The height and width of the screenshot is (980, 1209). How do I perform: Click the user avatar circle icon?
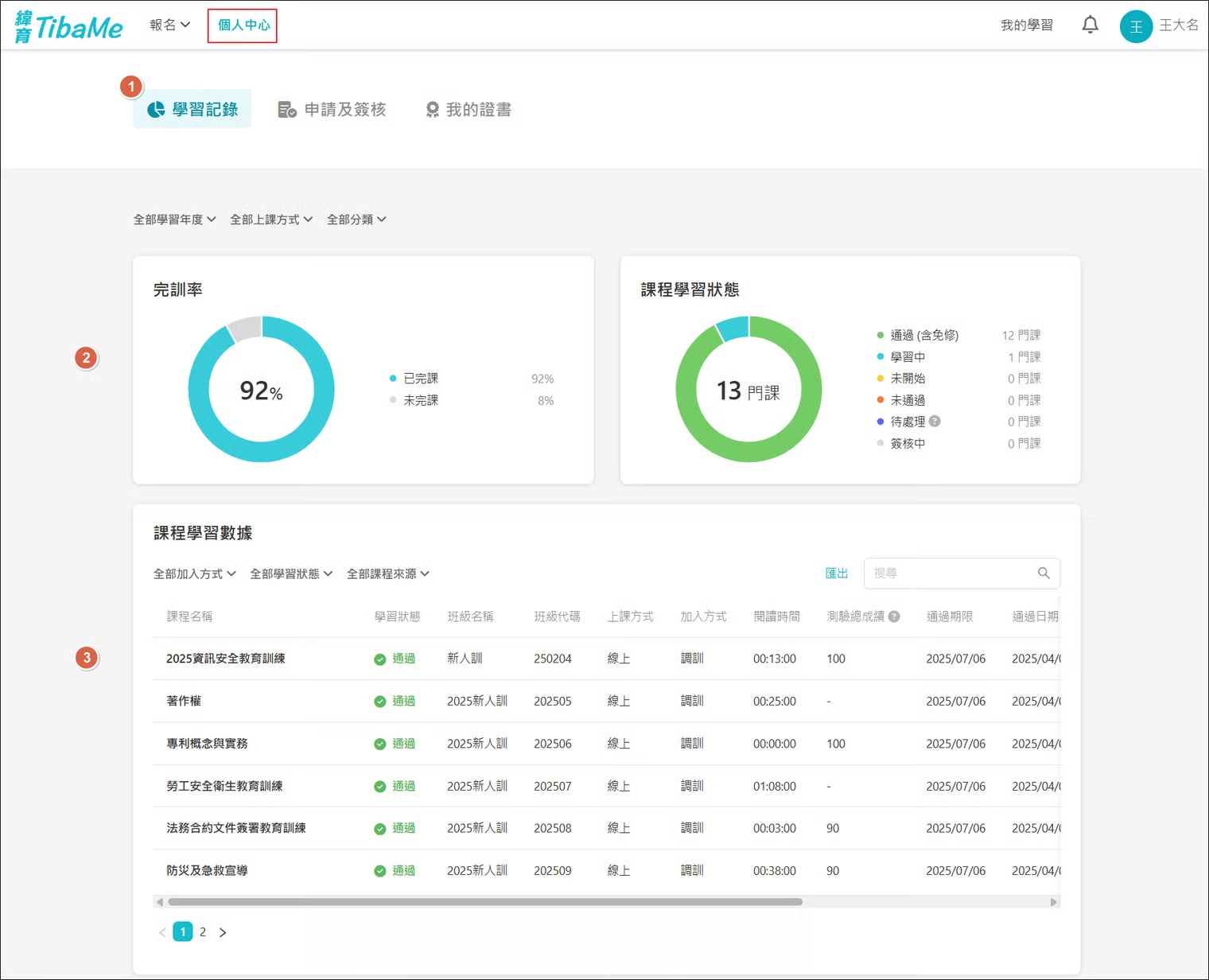(x=1136, y=26)
